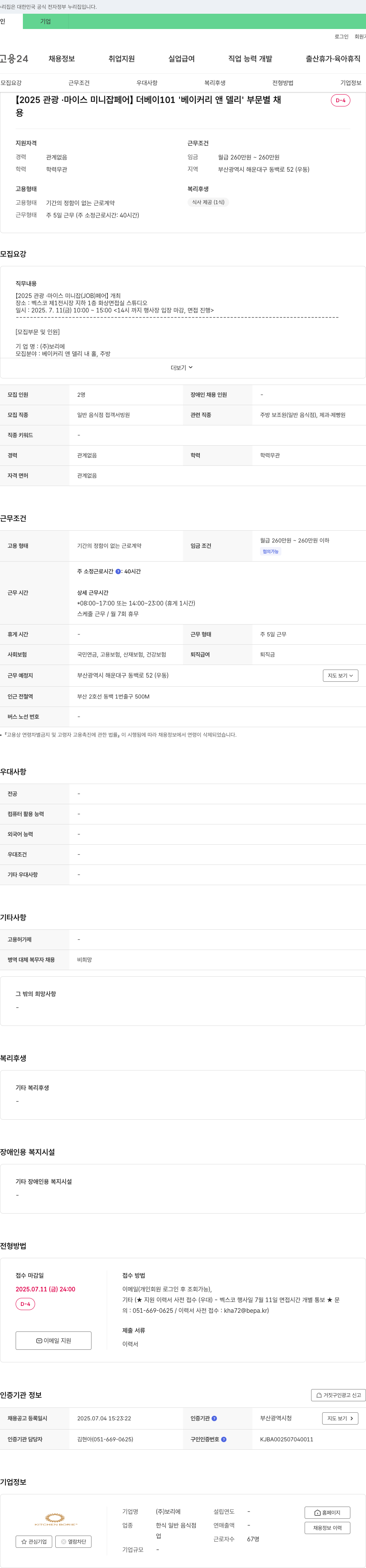The image size is (366, 1568).
Task: Click the D-4 badge under 접수 마감일
Action: (x=26, y=1304)
